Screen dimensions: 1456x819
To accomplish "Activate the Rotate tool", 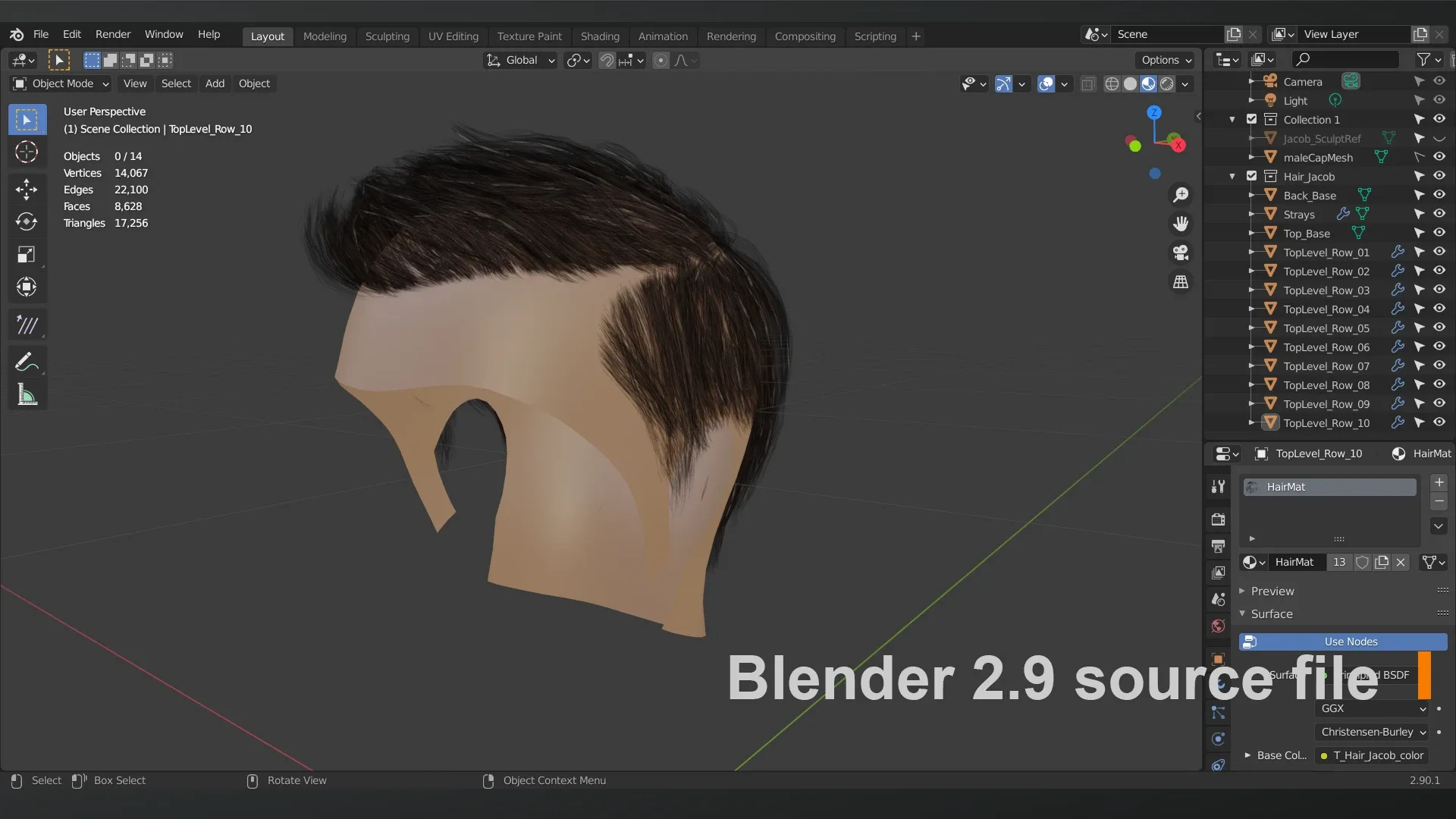I will click(27, 221).
